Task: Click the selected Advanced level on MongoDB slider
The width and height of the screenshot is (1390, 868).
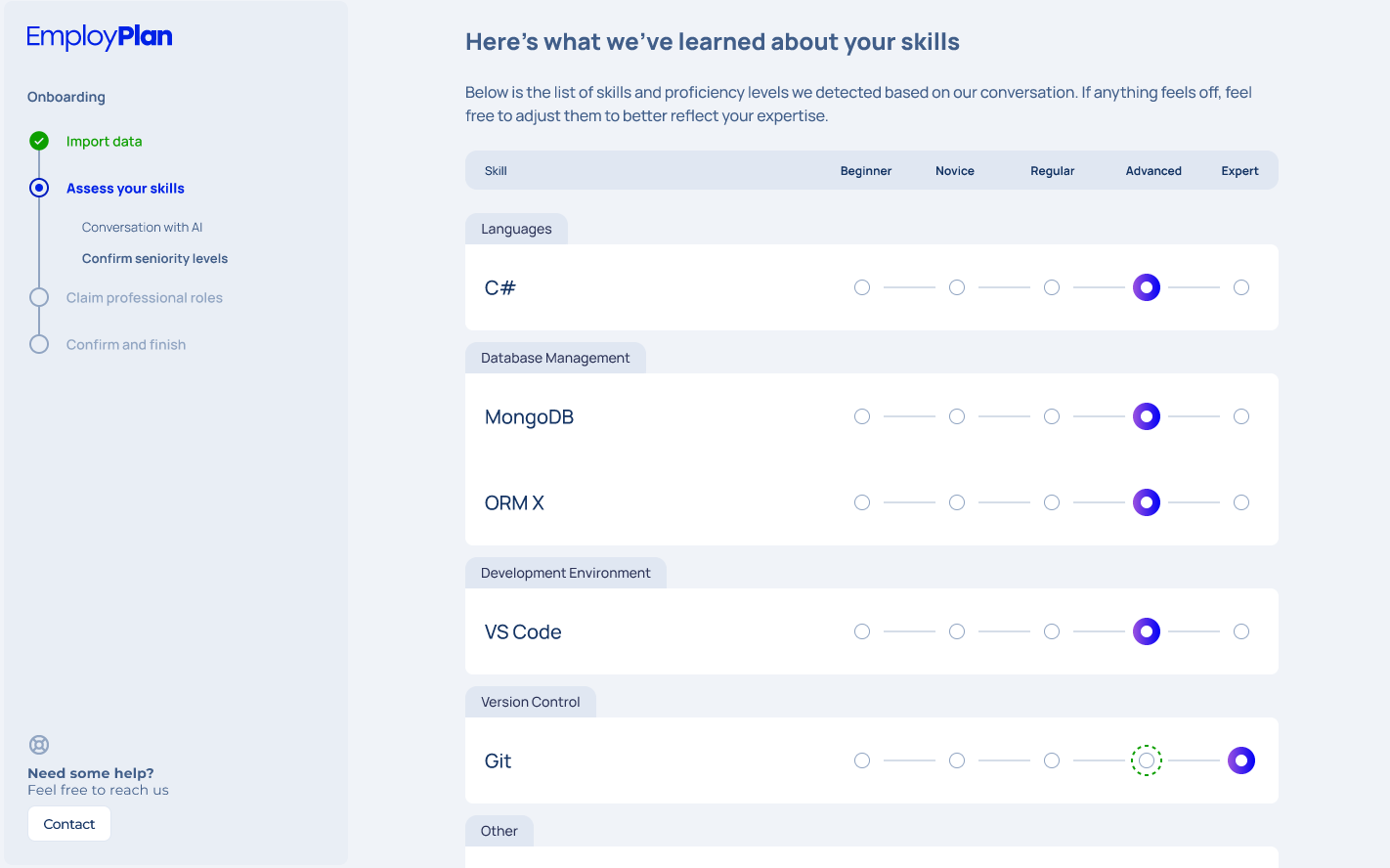Action: pyautogui.click(x=1147, y=416)
